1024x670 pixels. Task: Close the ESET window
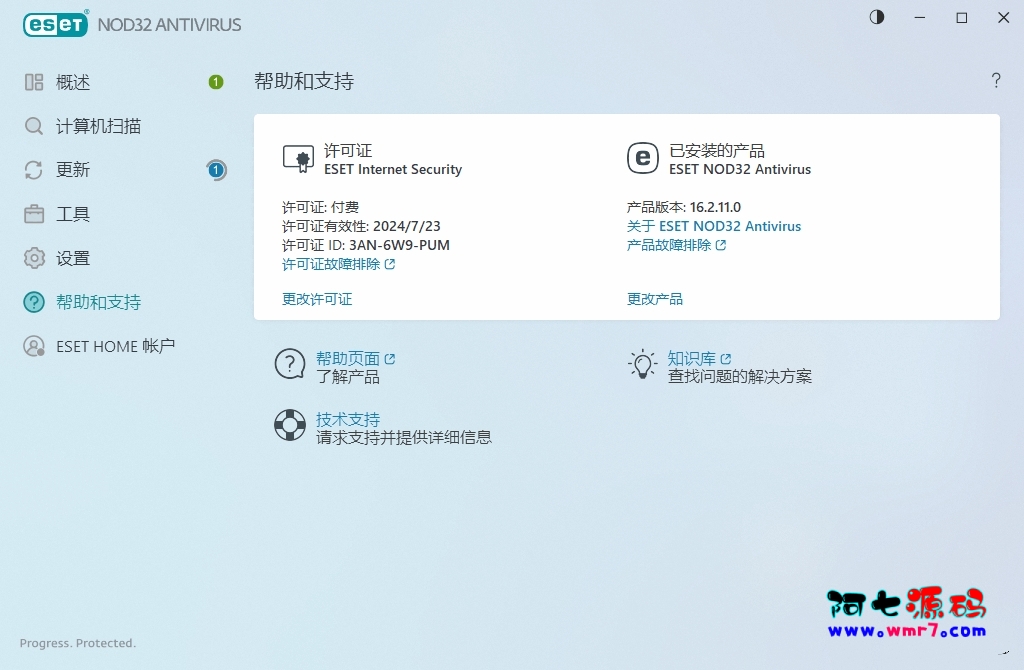(x=1004, y=18)
